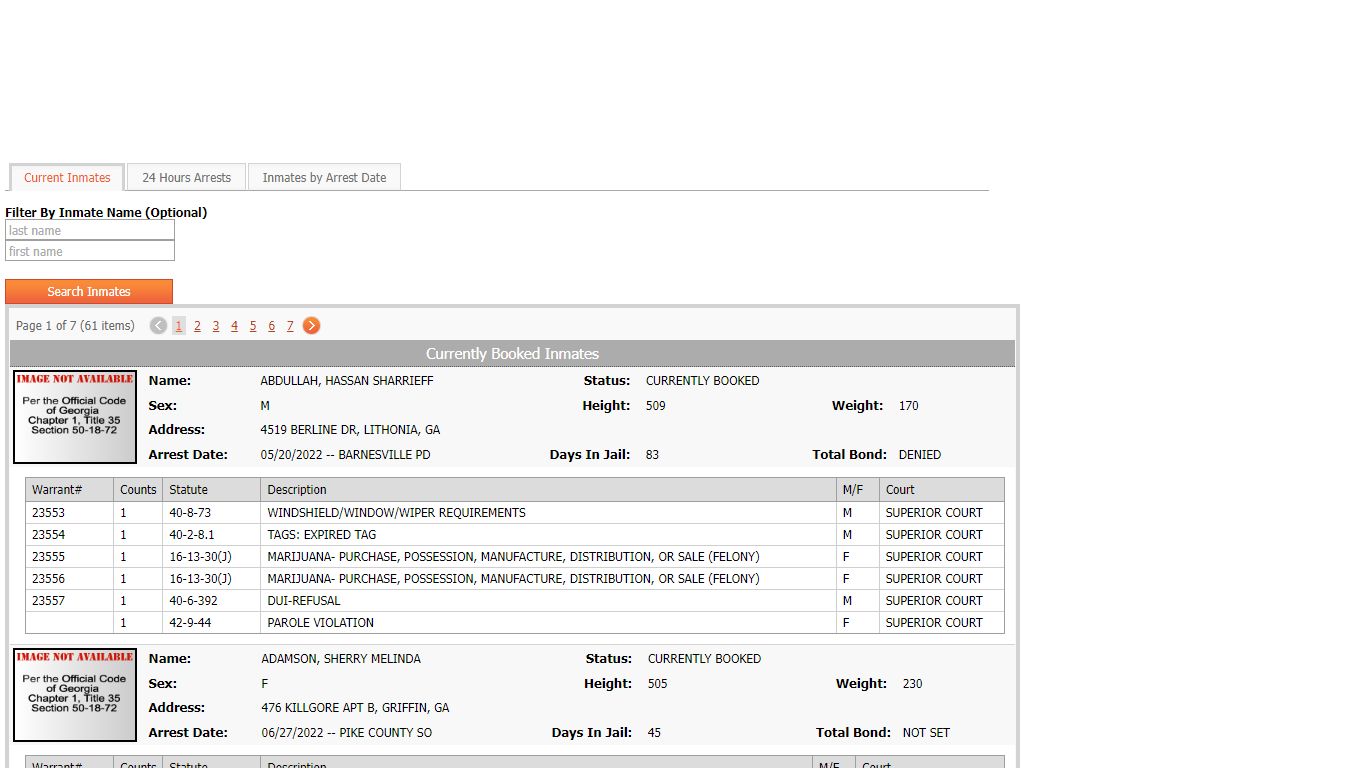Open Inmates by Arrest Date tab
Image resolution: width=1366 pixels, height=768 pixels.
pyautogui.click(x=324, y=178)
